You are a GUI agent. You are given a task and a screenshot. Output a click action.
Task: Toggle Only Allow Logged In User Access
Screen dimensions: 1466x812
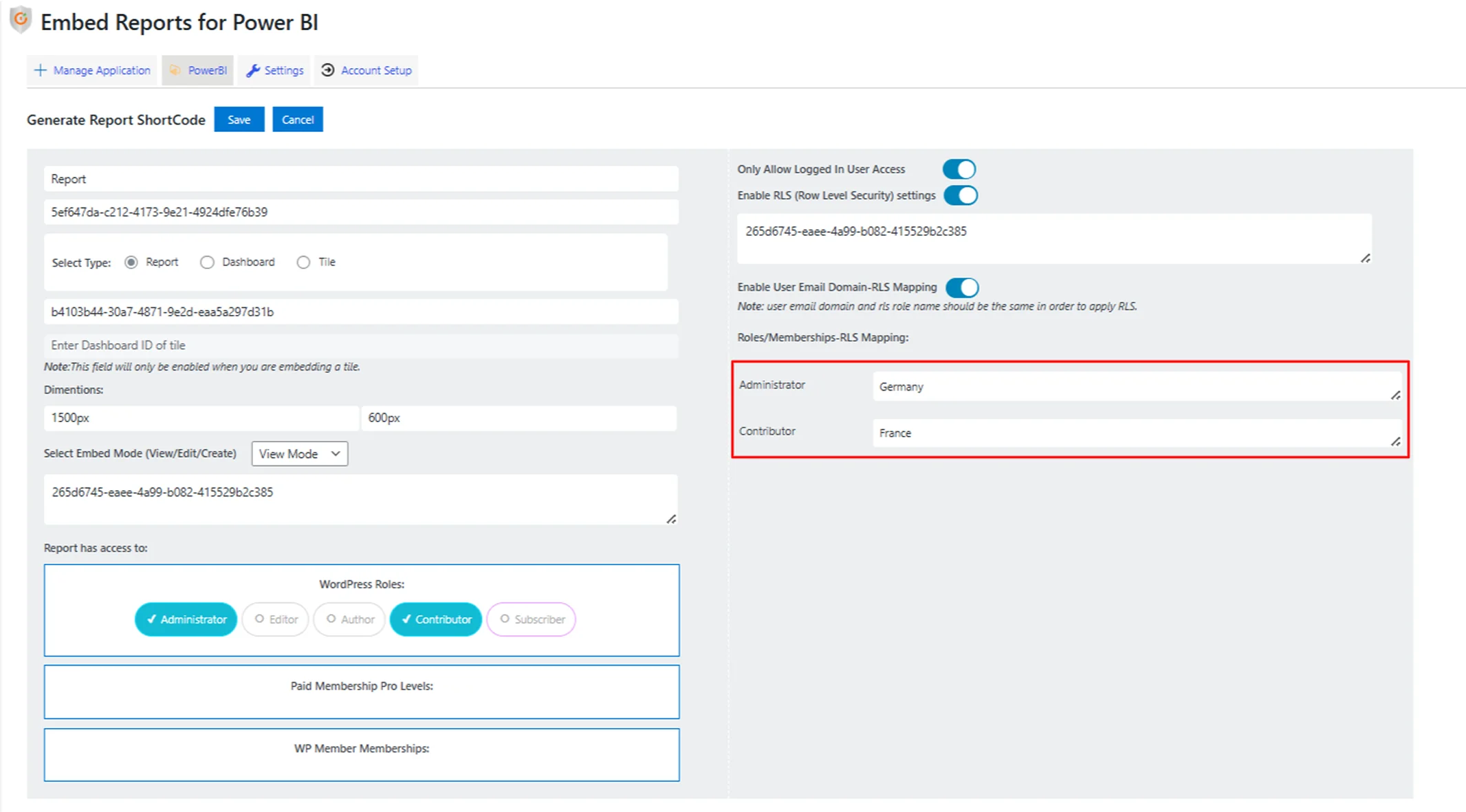(x=959, y=169)
